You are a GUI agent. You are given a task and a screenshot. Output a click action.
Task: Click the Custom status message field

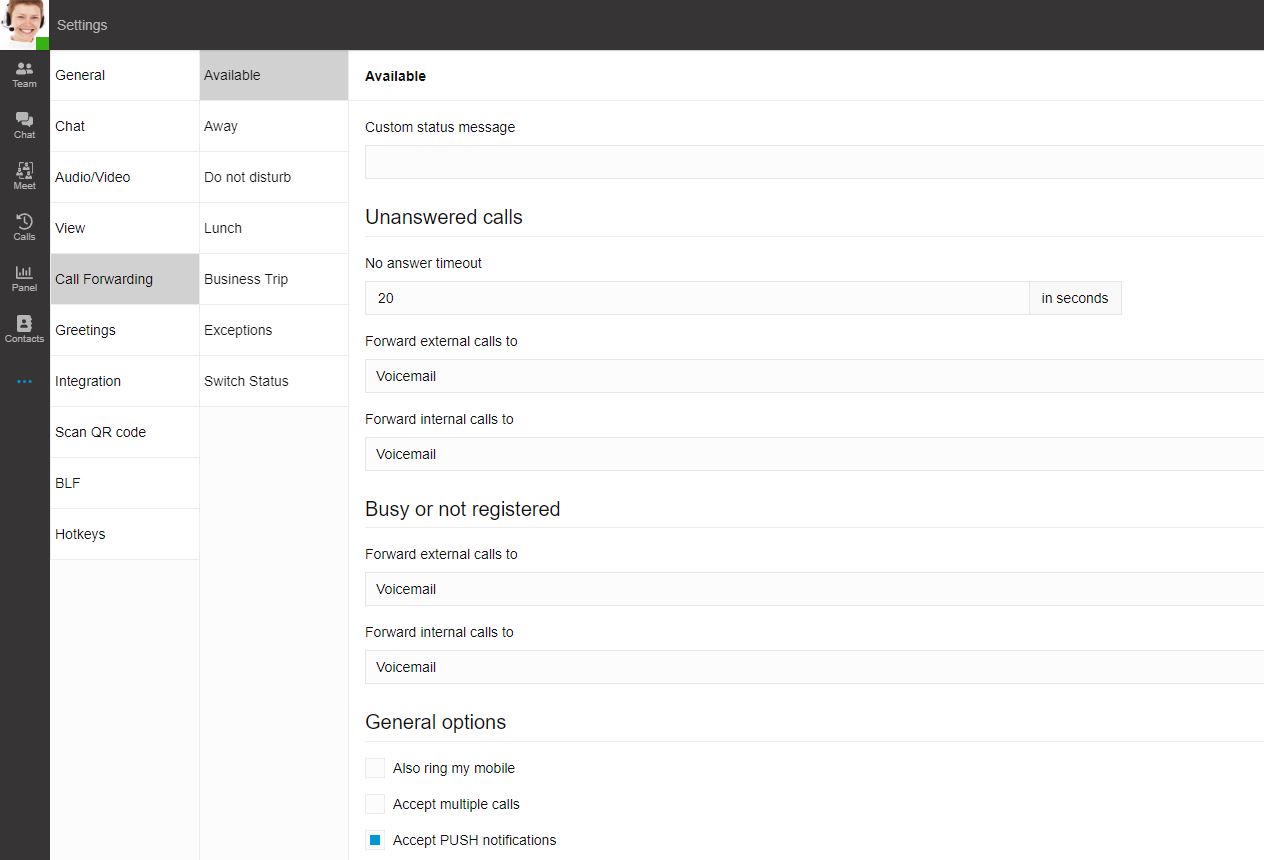point(814,162)
